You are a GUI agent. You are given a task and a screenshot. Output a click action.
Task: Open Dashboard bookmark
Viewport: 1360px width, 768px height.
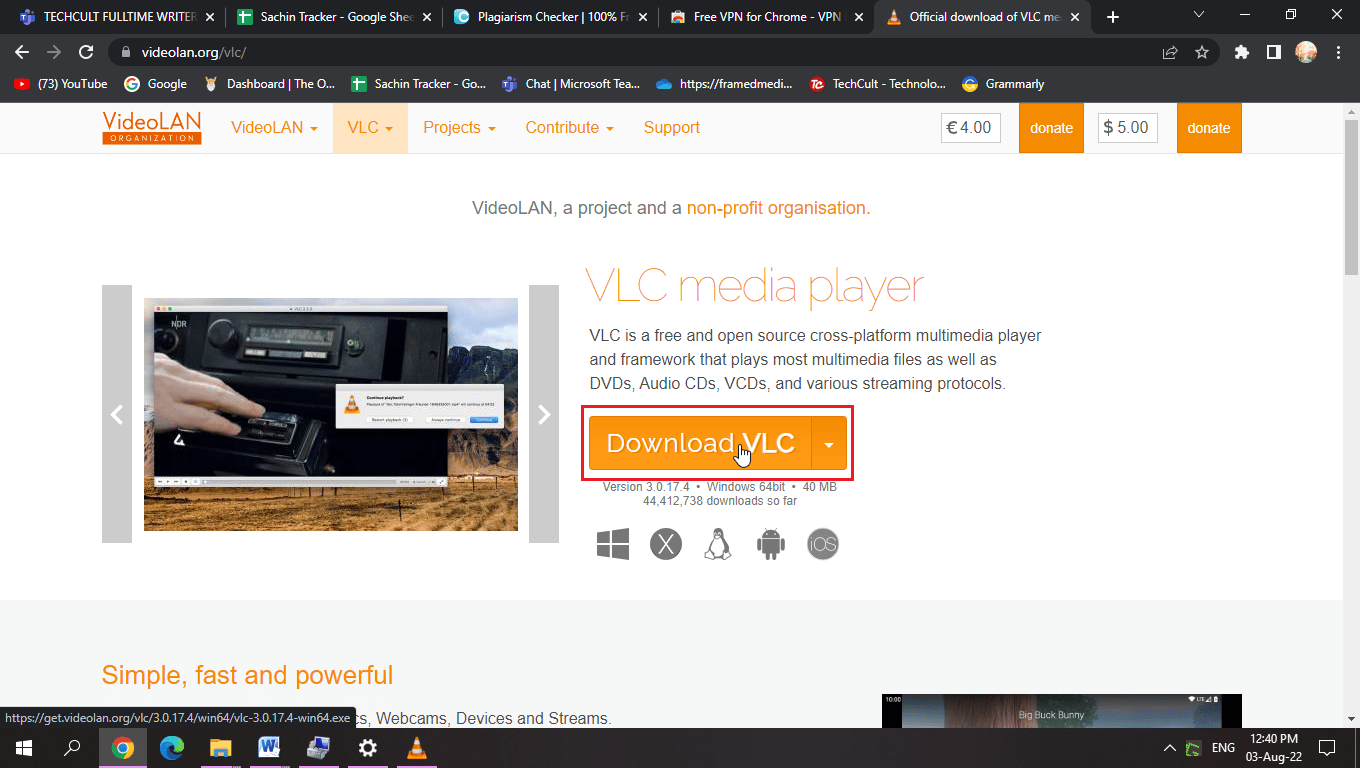pos(270,84)
